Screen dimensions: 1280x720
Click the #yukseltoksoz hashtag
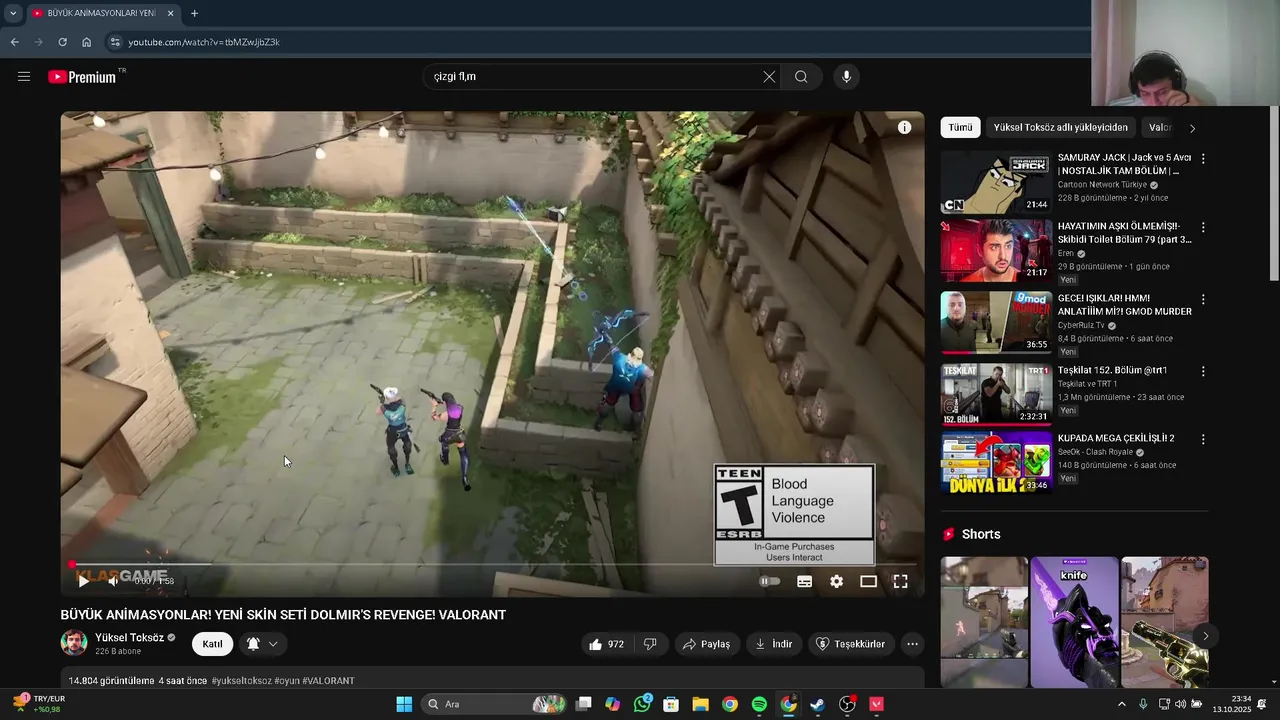click(241, 681)
